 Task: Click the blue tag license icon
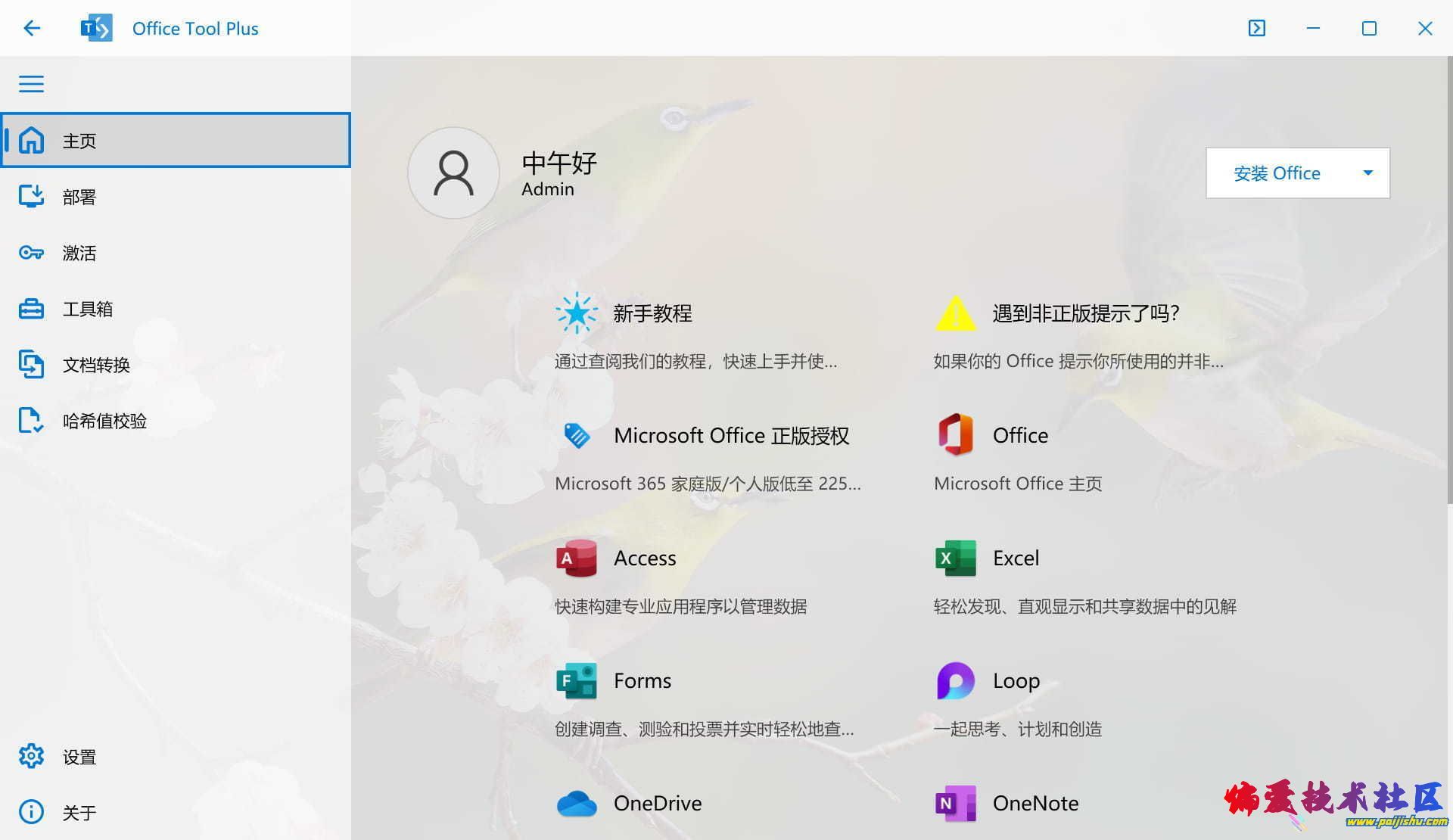coord(576,435)
